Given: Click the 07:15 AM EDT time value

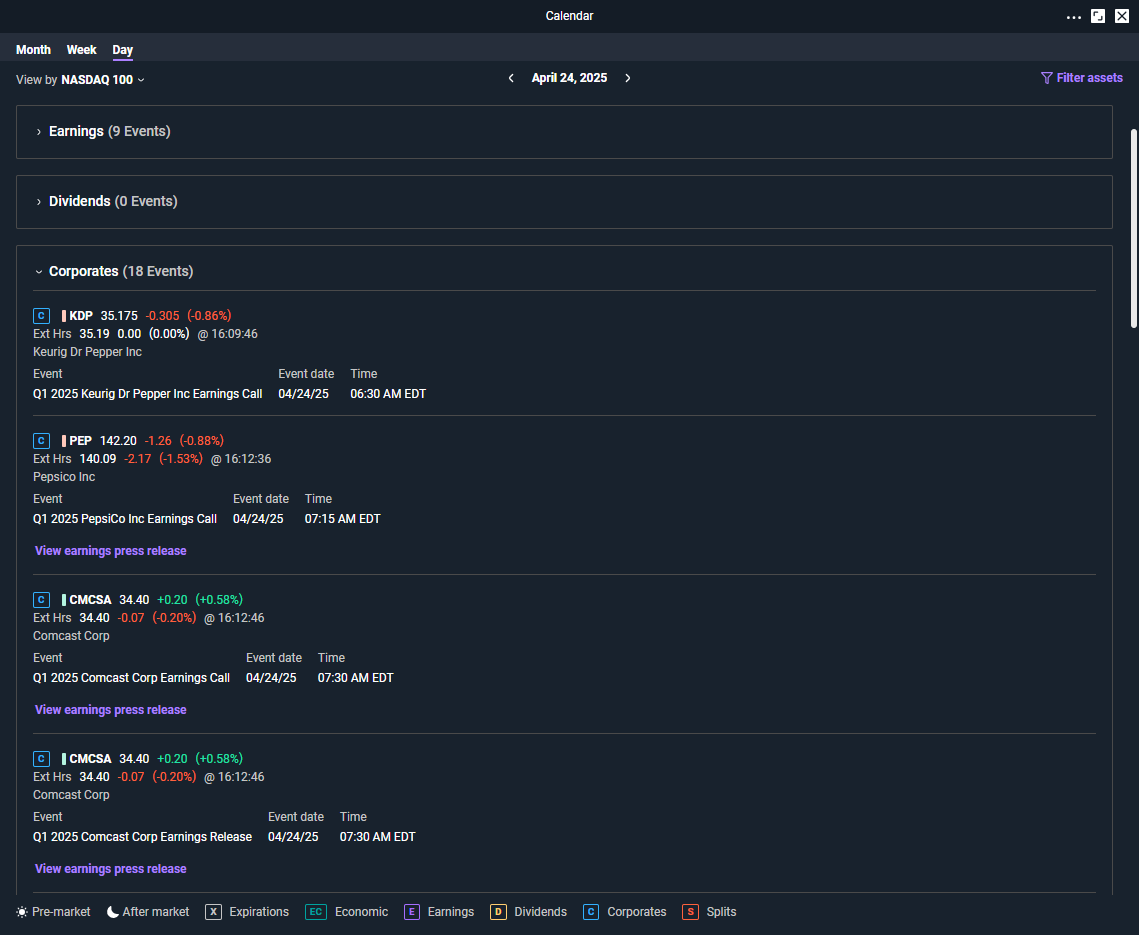Looking at the screenshot, I should click(343, 519).
